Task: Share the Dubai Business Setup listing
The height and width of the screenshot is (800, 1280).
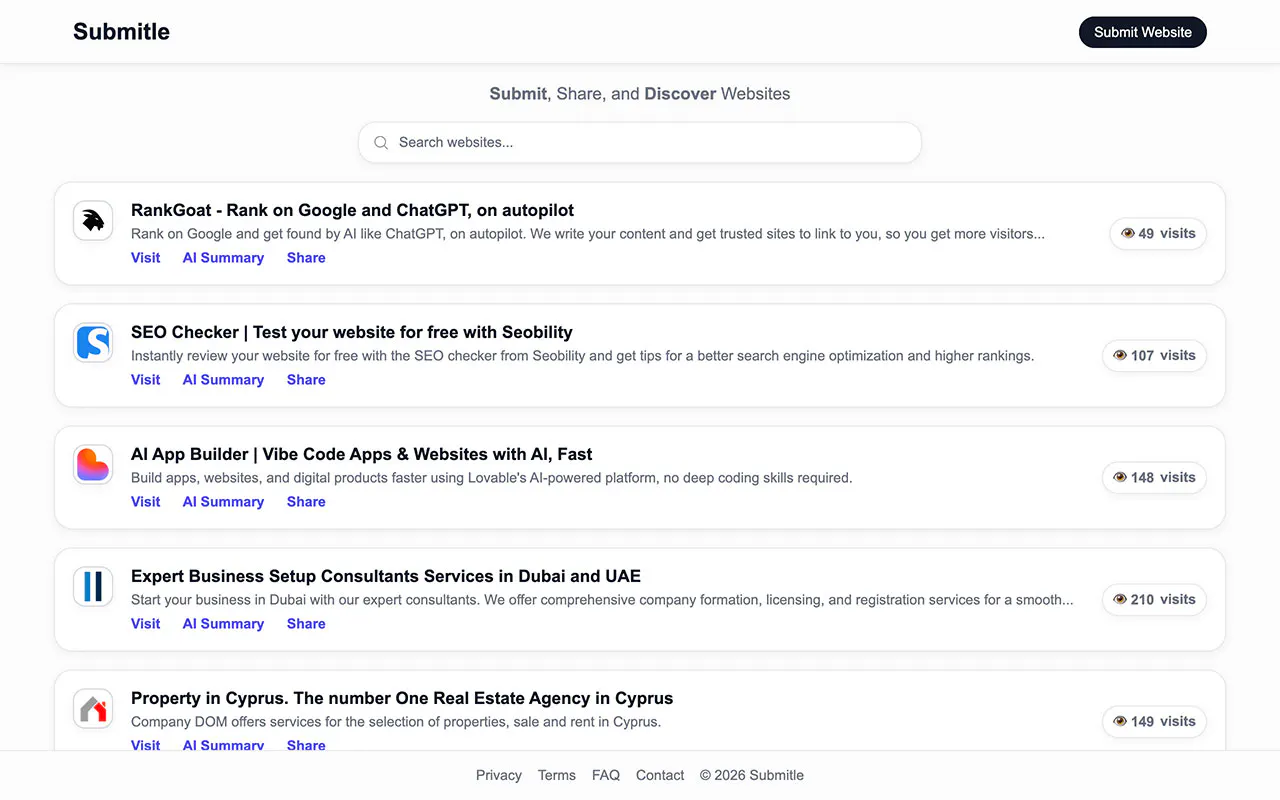Action: coord(306,624)
